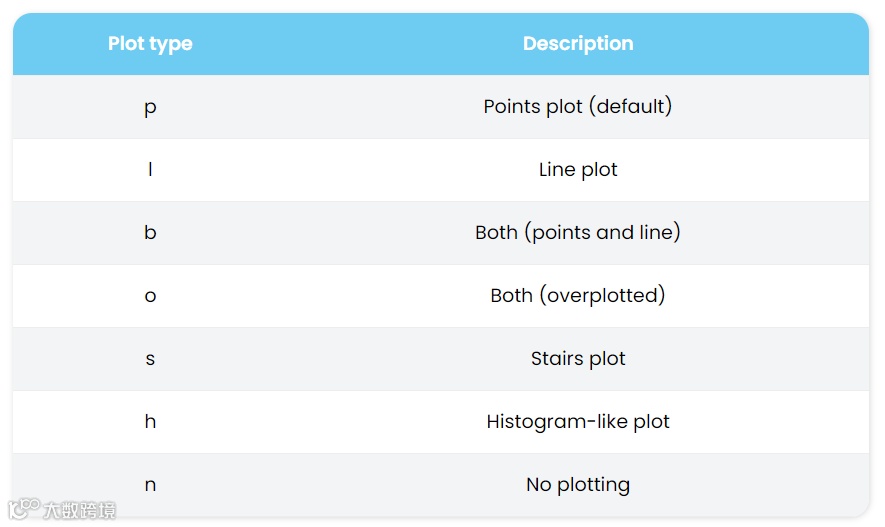Click the Line plot description
This screenshot has height=527, width=885.
point(578,170)
